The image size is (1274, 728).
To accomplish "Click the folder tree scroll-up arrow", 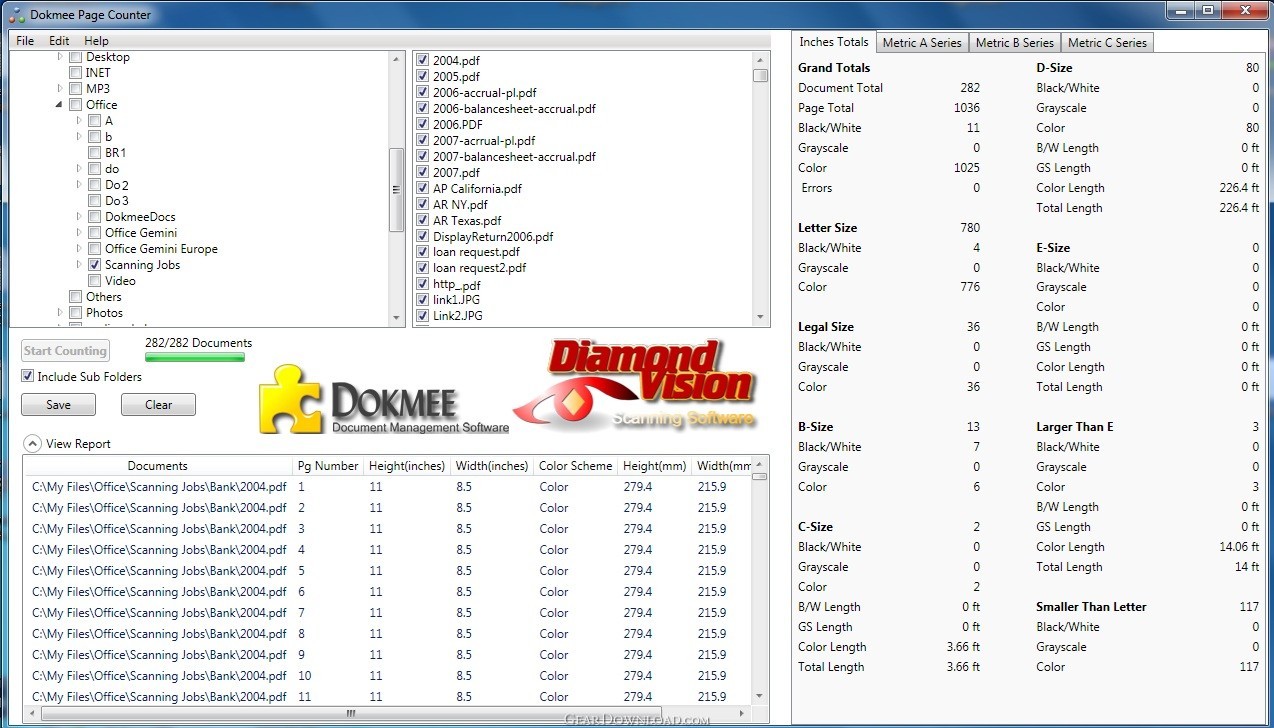I will pos(396,58).
